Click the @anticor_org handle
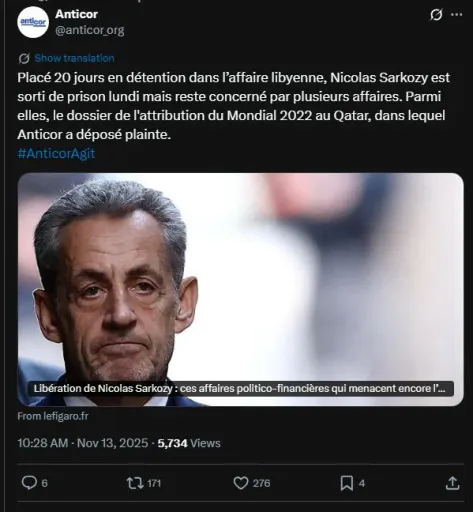 tap(90, 30)
